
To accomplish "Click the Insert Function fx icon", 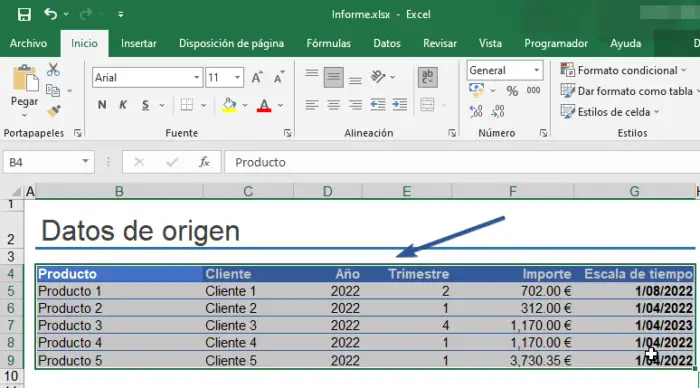I will [204, 162].
